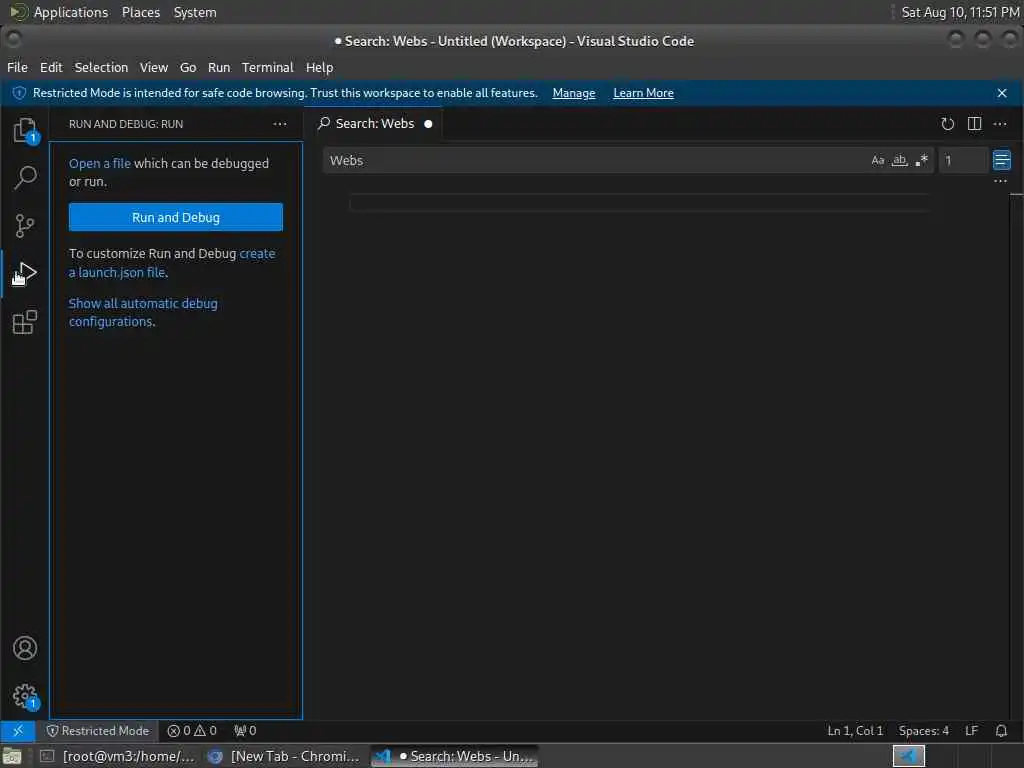
Task: Click Show all automatic debug configurations
Action: (143, 312)
